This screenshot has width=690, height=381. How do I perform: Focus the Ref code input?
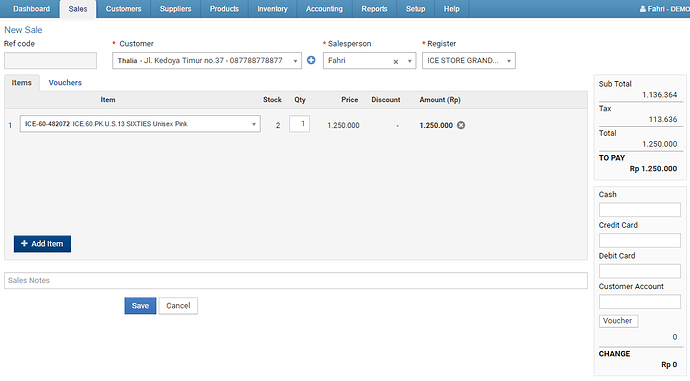tap(51, 61)
